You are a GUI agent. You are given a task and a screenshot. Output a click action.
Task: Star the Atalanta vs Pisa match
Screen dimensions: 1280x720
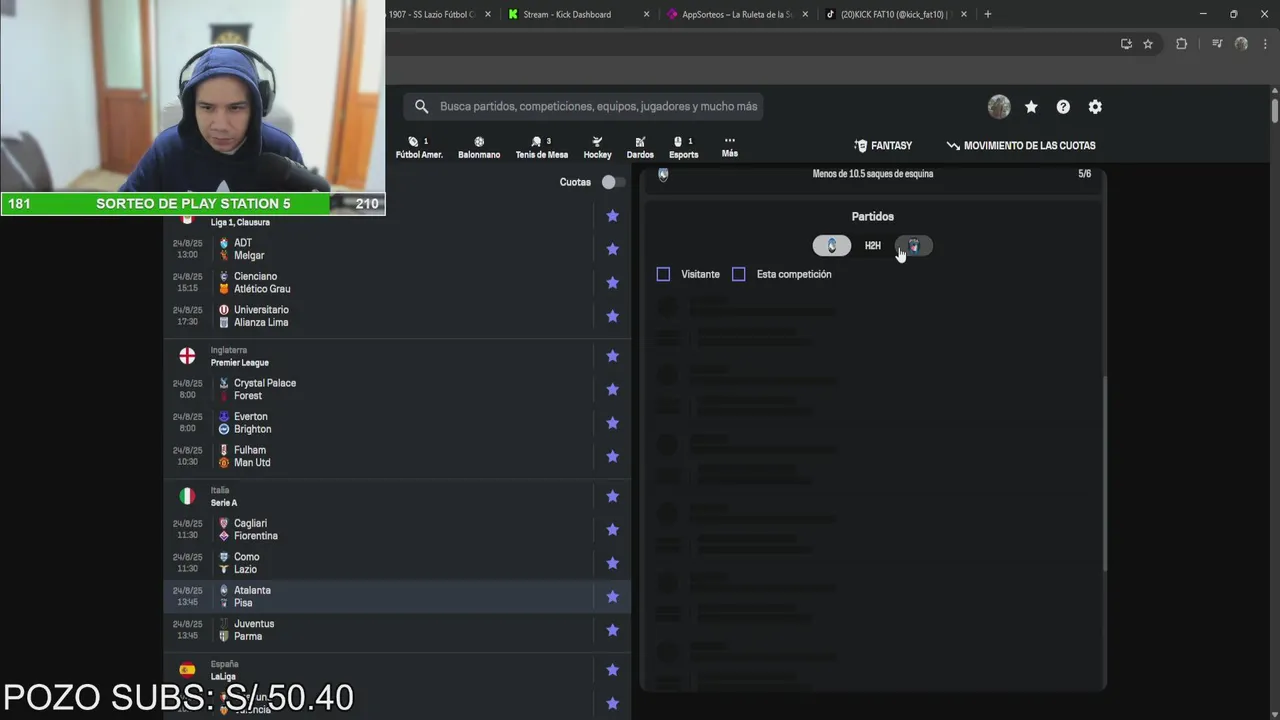[x=612, y=597]
